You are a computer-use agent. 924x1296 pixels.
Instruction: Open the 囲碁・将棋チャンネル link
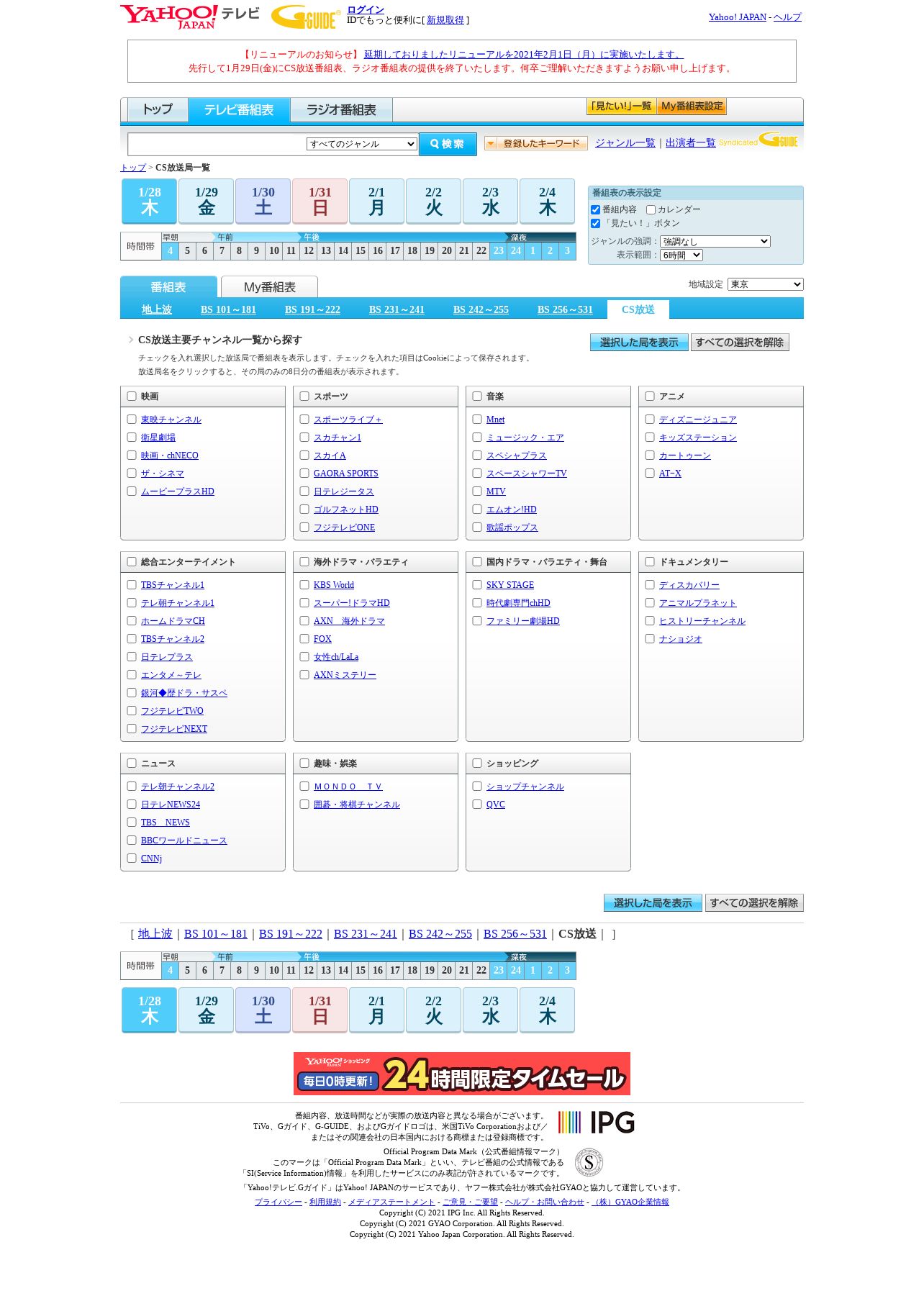pos(357,805)
